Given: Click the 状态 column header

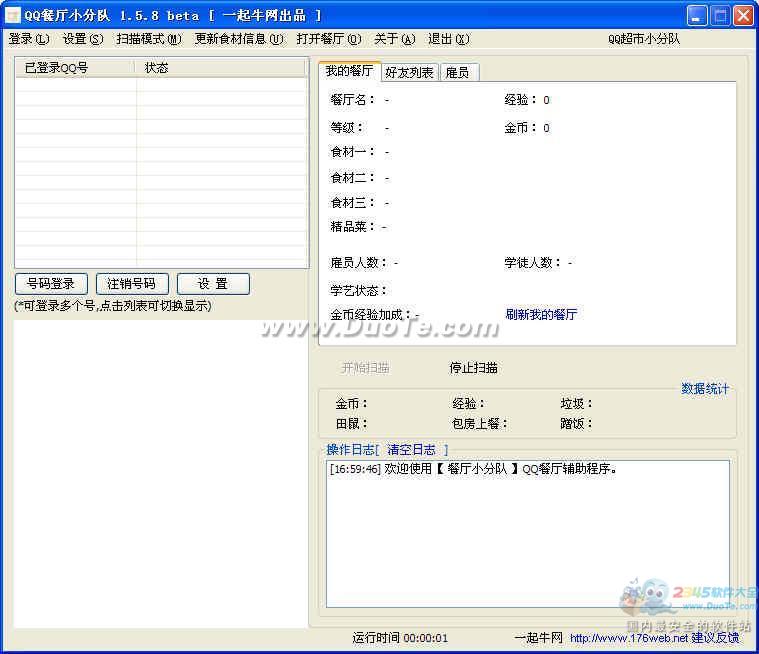Looking at the screenshot, I should pos(221,68).
